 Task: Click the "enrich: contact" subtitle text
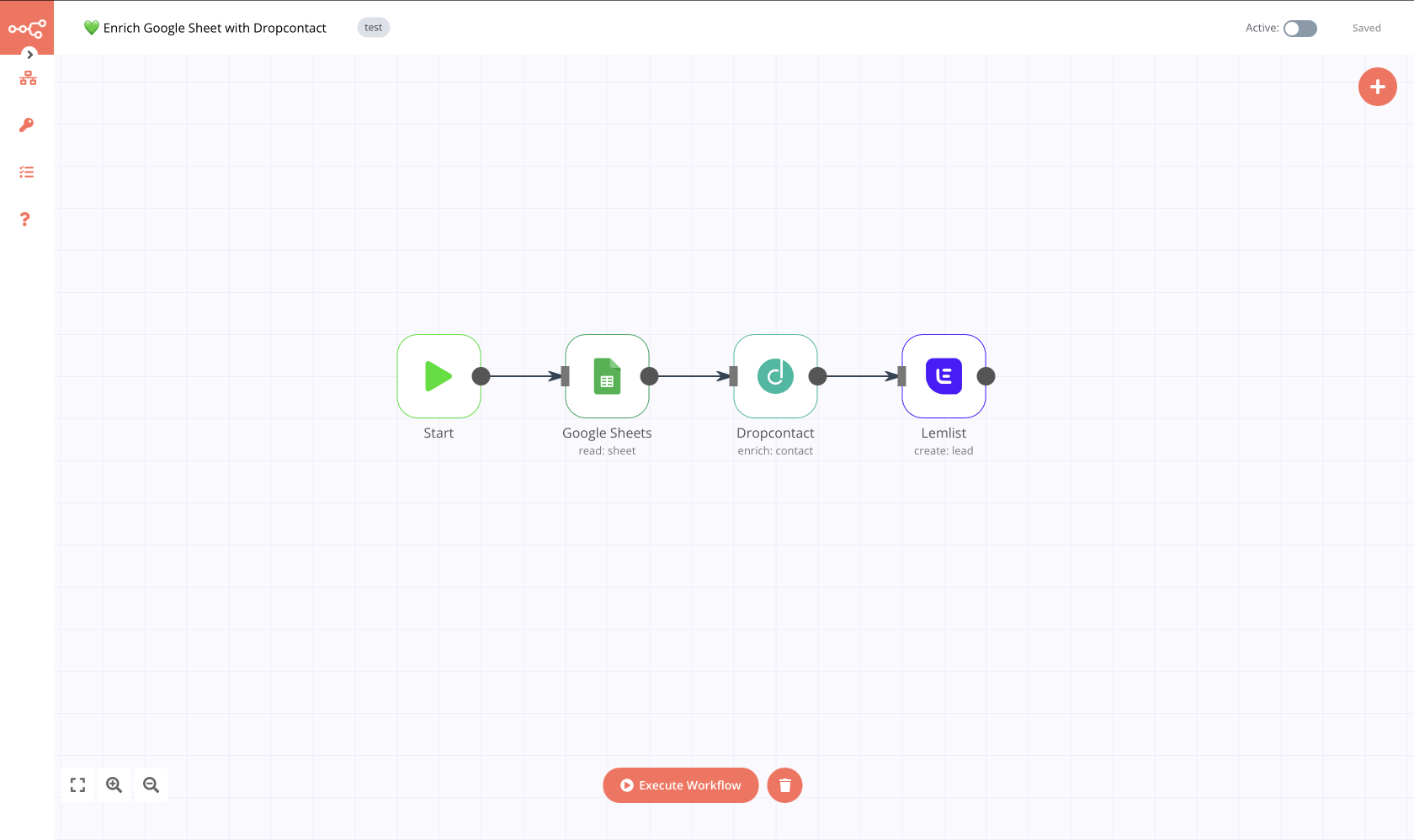(x=775, y=451)
